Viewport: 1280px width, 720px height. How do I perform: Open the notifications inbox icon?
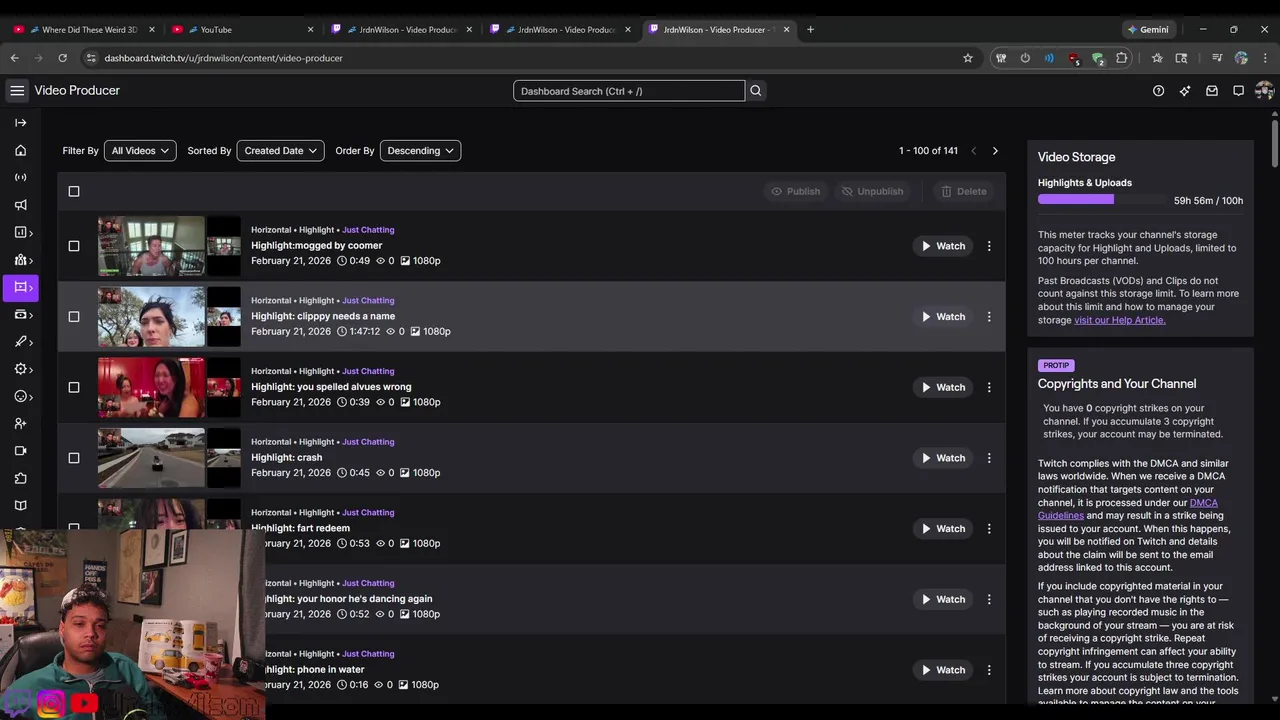click(1212, 91)
